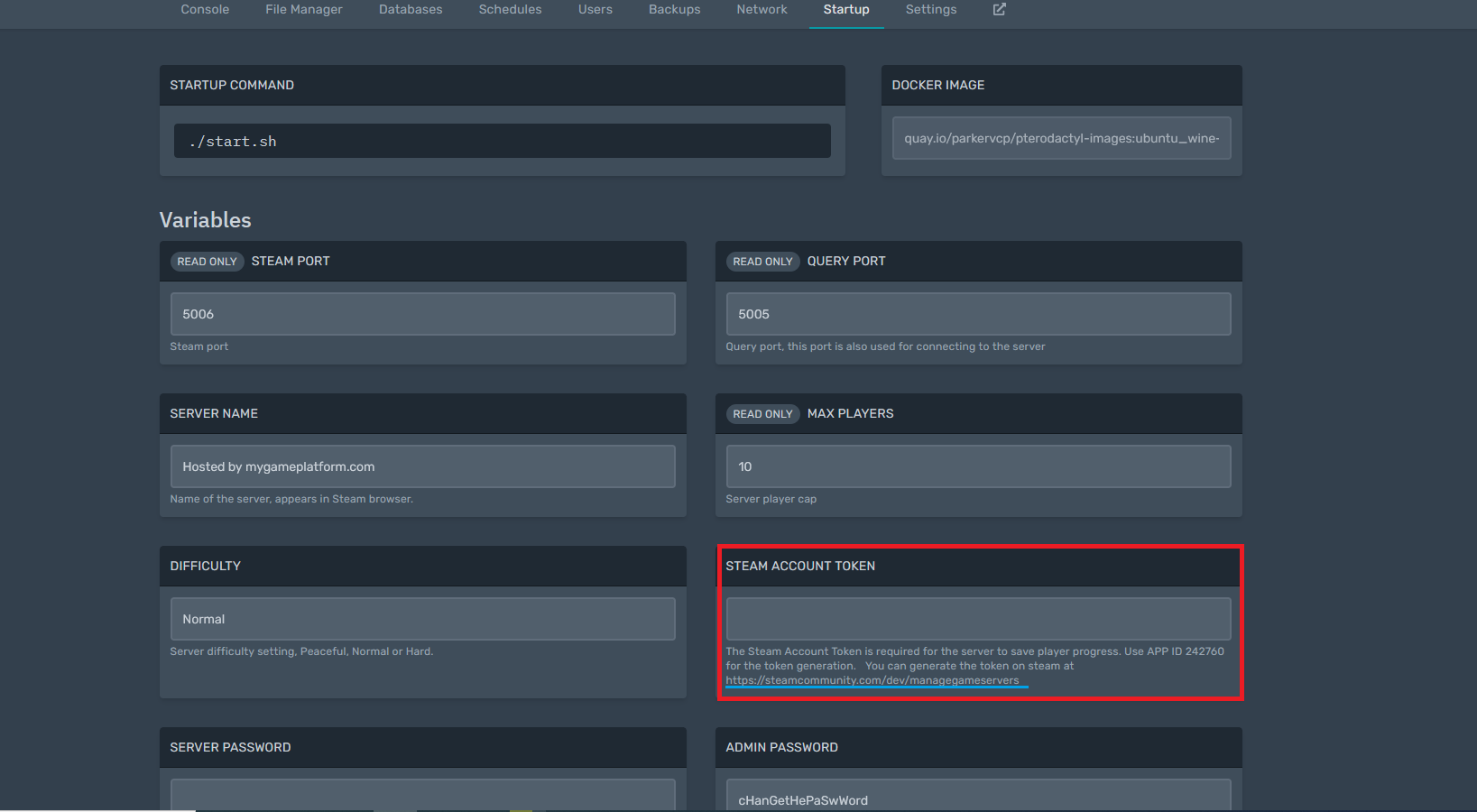
Task: Click the Query Port field showing 5005
Action: (979, 314)
